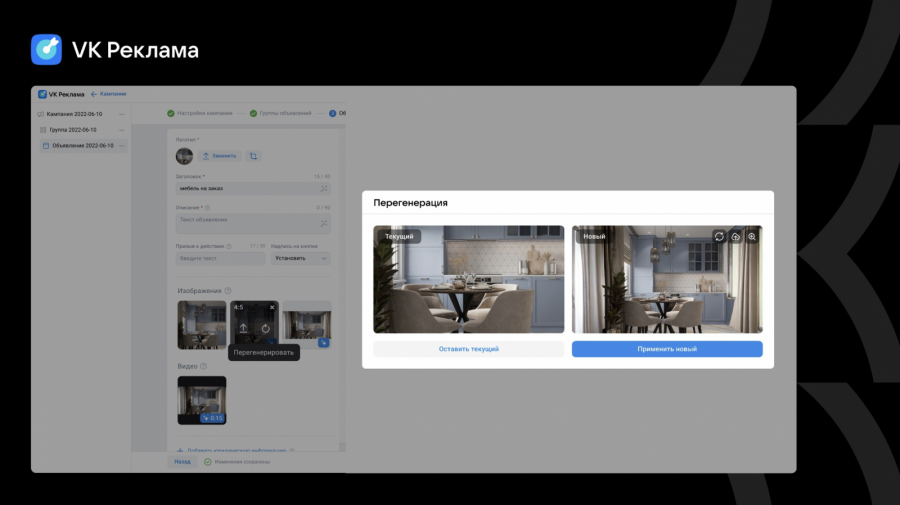Click the VK Реклама logo in app header
This screenshot has height=505, width=900.
pos(61,94)
